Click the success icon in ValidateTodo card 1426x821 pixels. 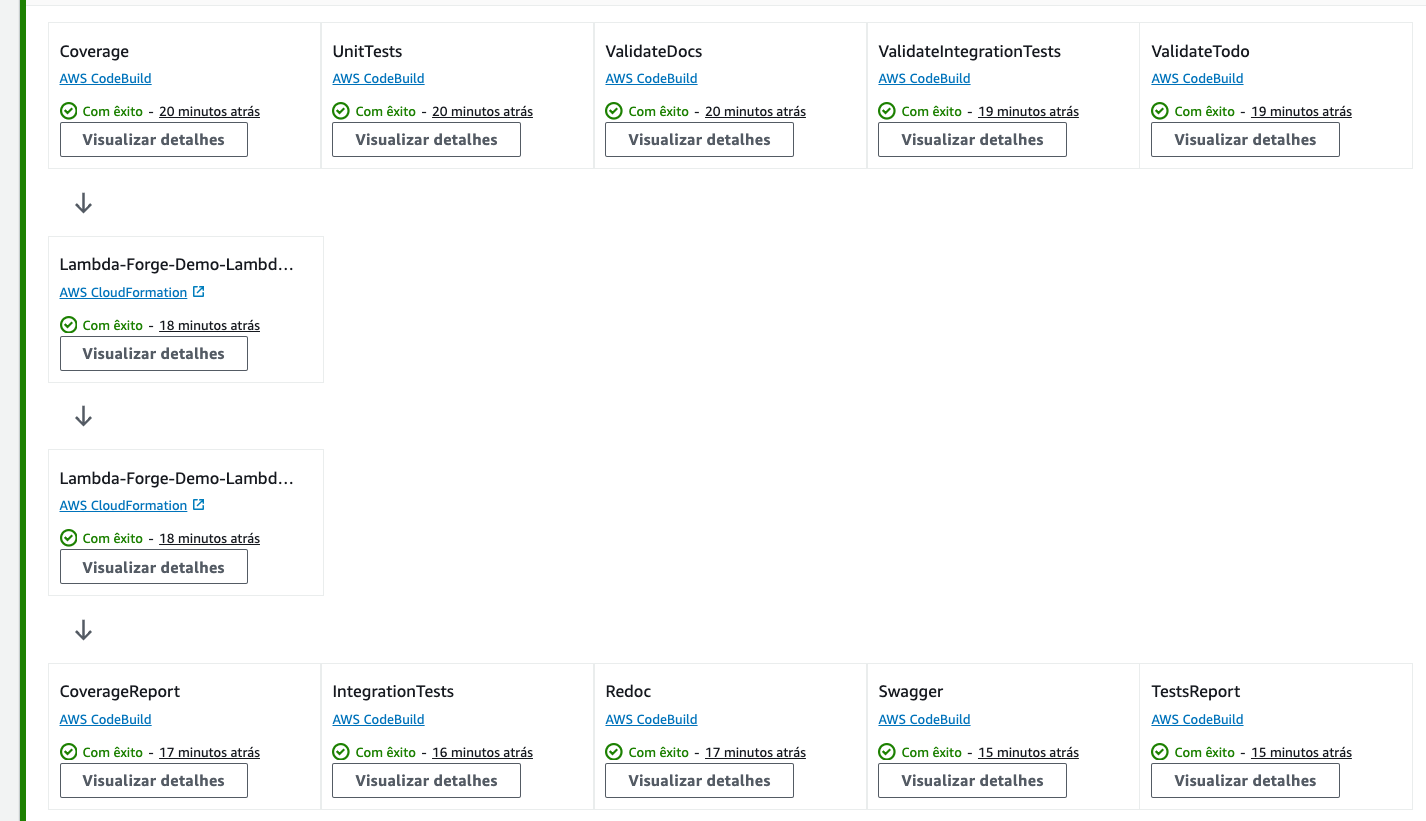pos(1160,111)
